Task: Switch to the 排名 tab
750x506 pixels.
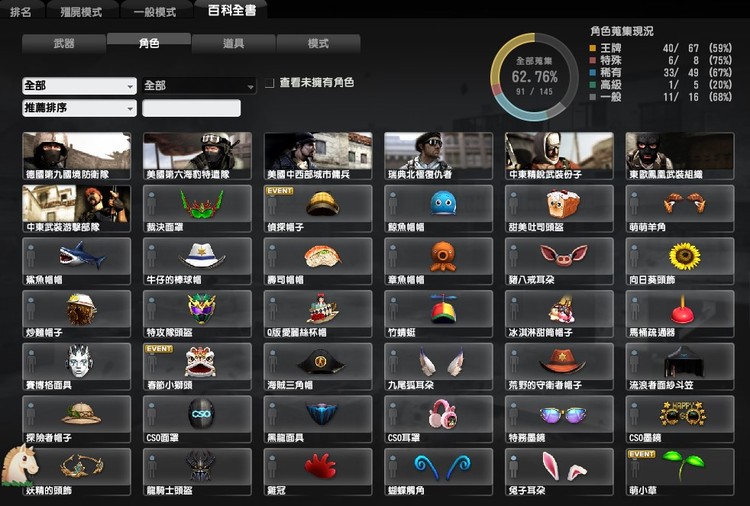Action: pos(21,11)
